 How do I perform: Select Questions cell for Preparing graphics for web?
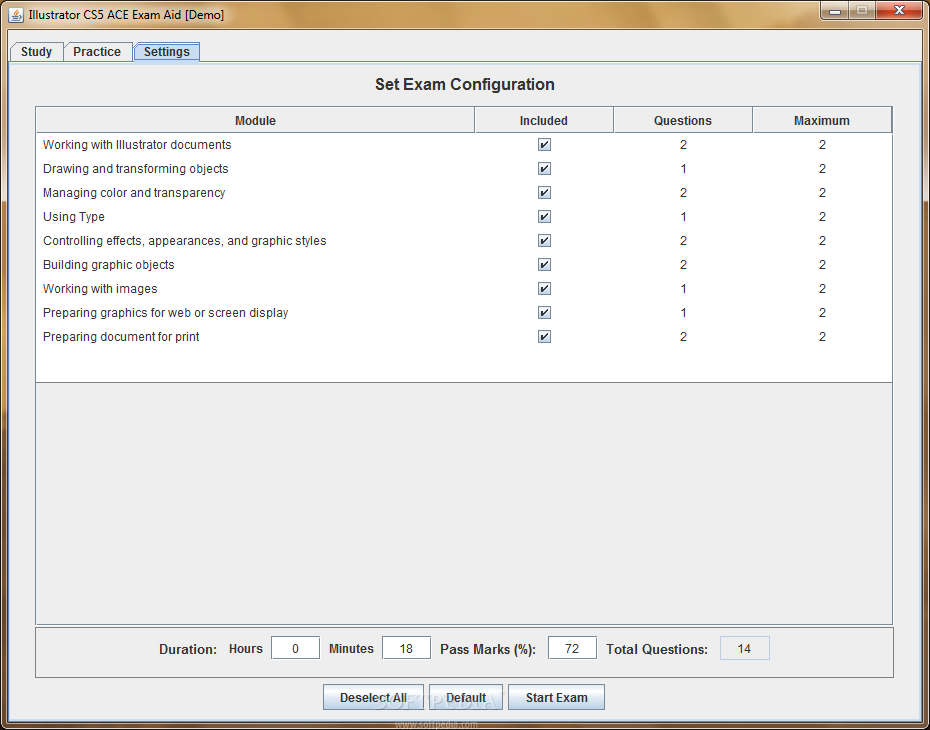click(x=683, y=313)
